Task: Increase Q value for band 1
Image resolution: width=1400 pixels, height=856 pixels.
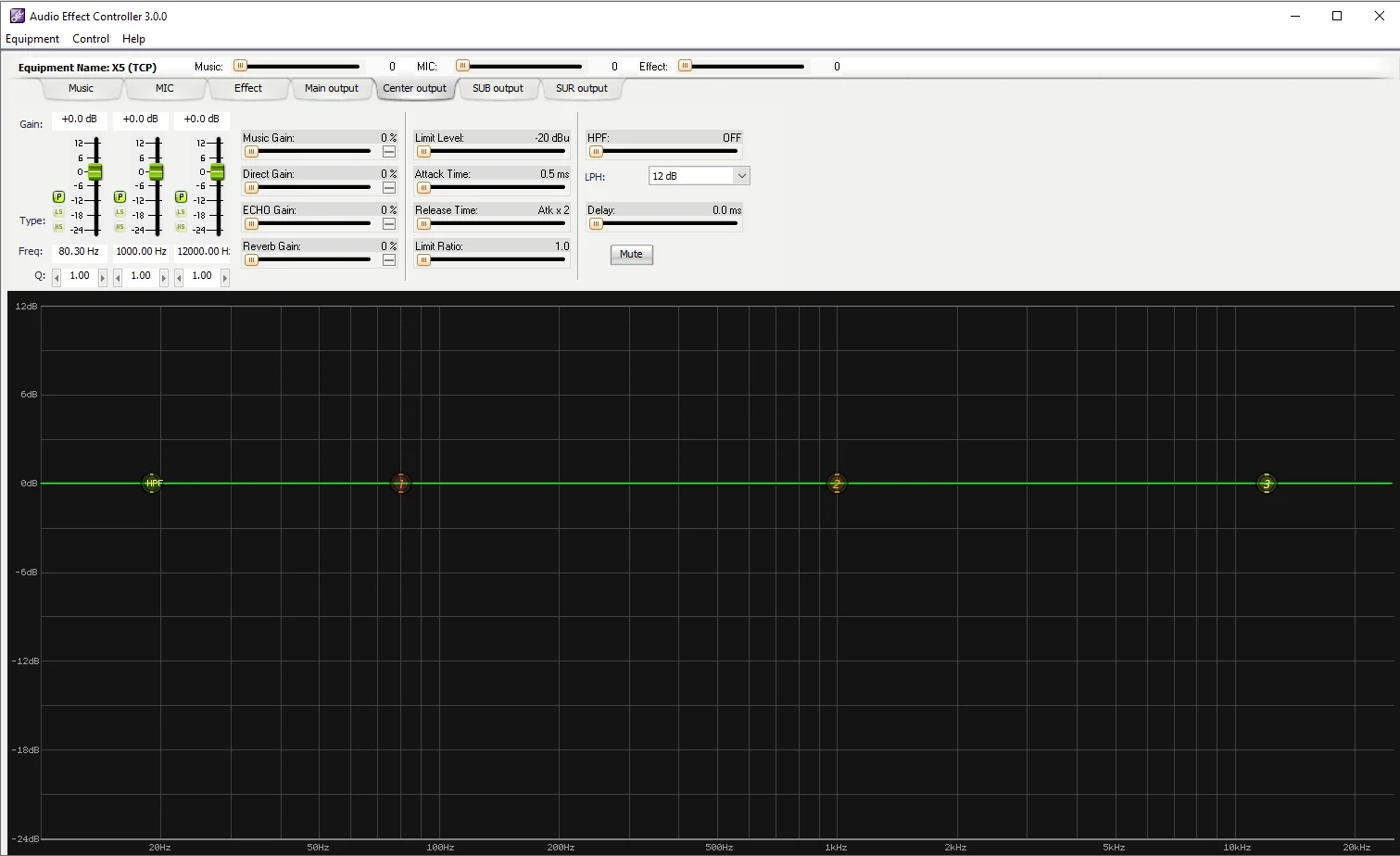Action: (103, 277)
